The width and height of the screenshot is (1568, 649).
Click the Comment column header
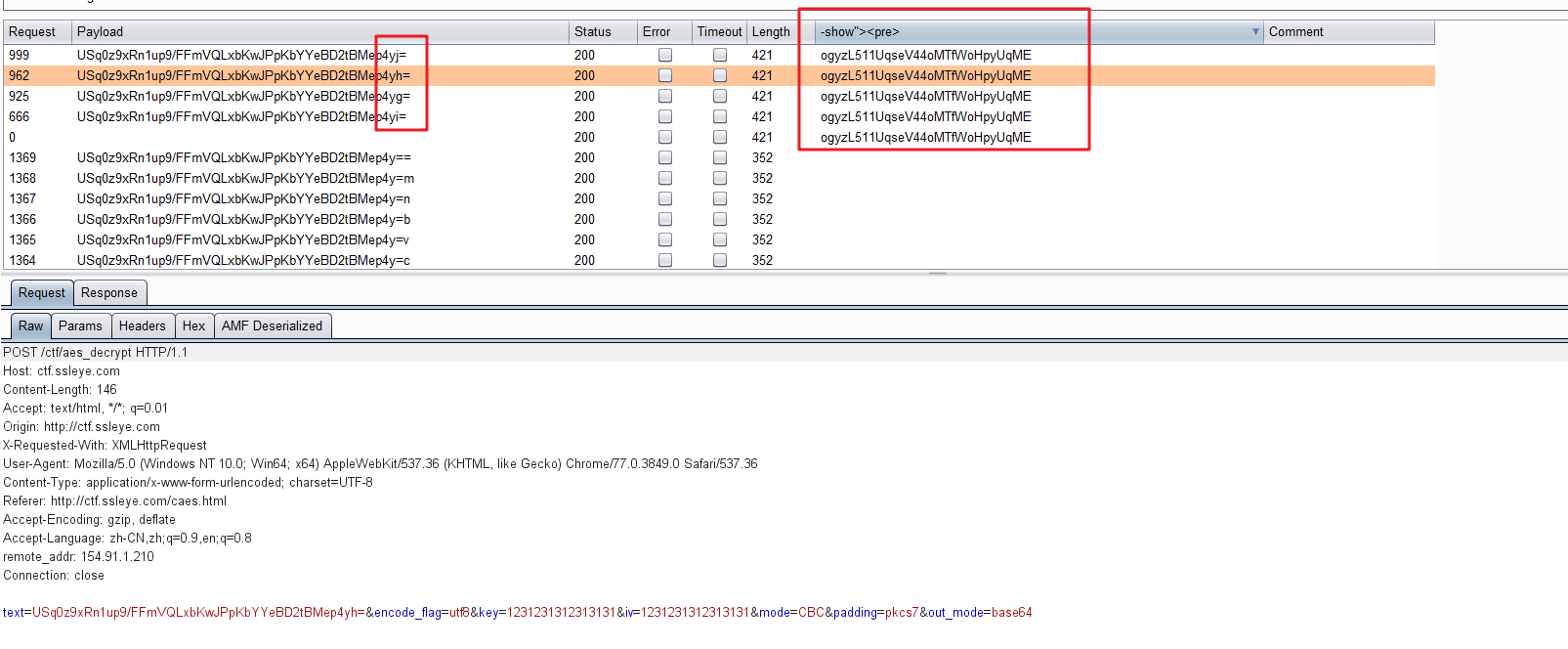coord(1348,32)
